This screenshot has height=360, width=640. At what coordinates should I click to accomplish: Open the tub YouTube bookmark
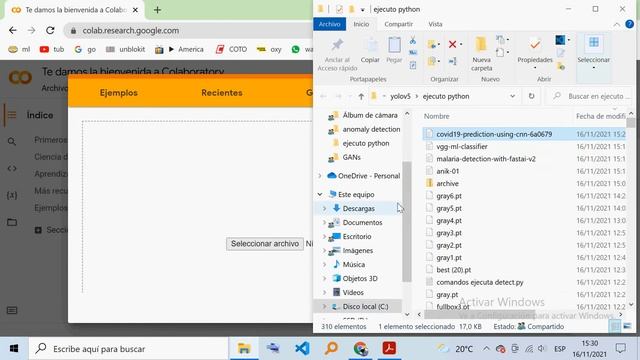point(52,49)
